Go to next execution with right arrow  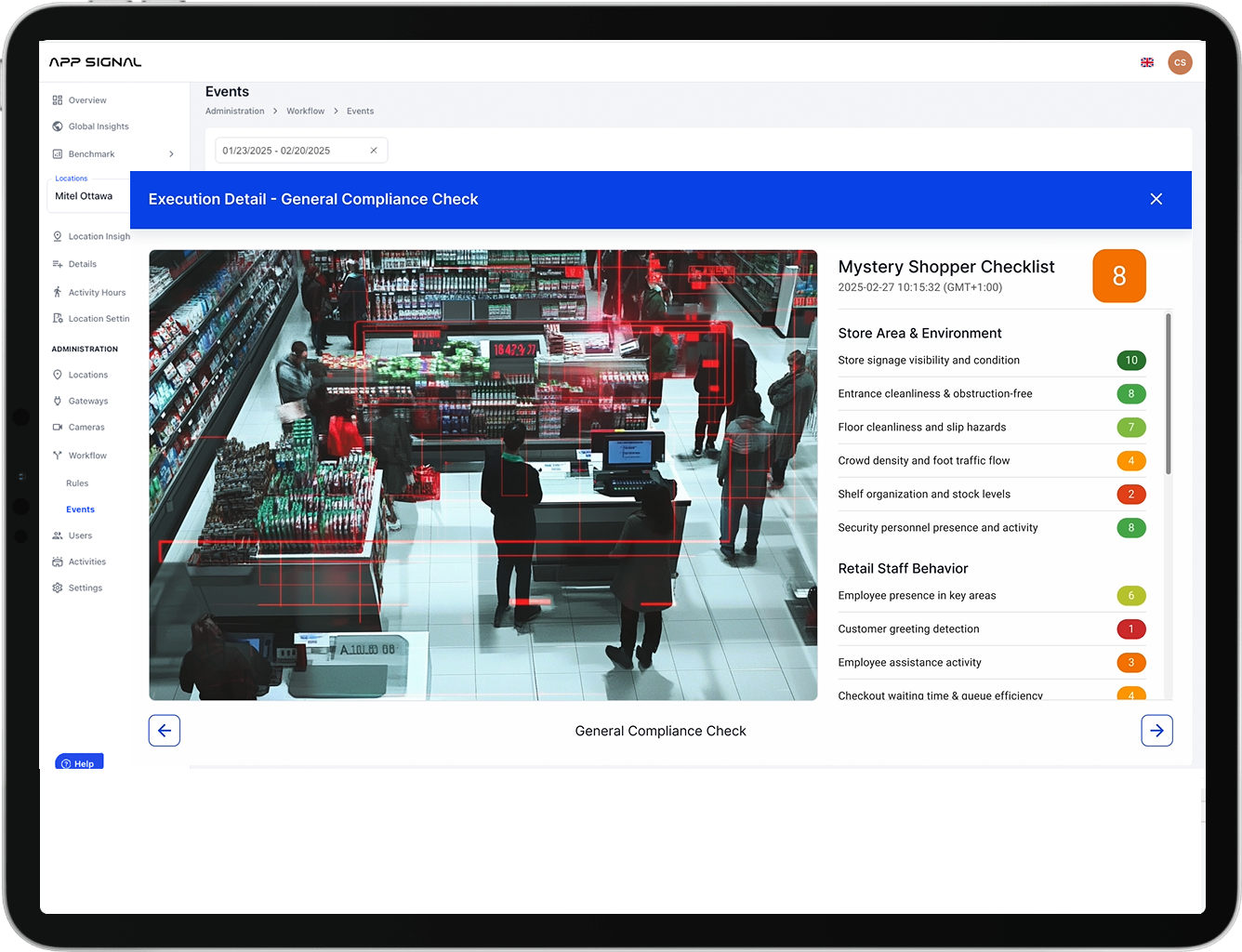point(1156,731)
